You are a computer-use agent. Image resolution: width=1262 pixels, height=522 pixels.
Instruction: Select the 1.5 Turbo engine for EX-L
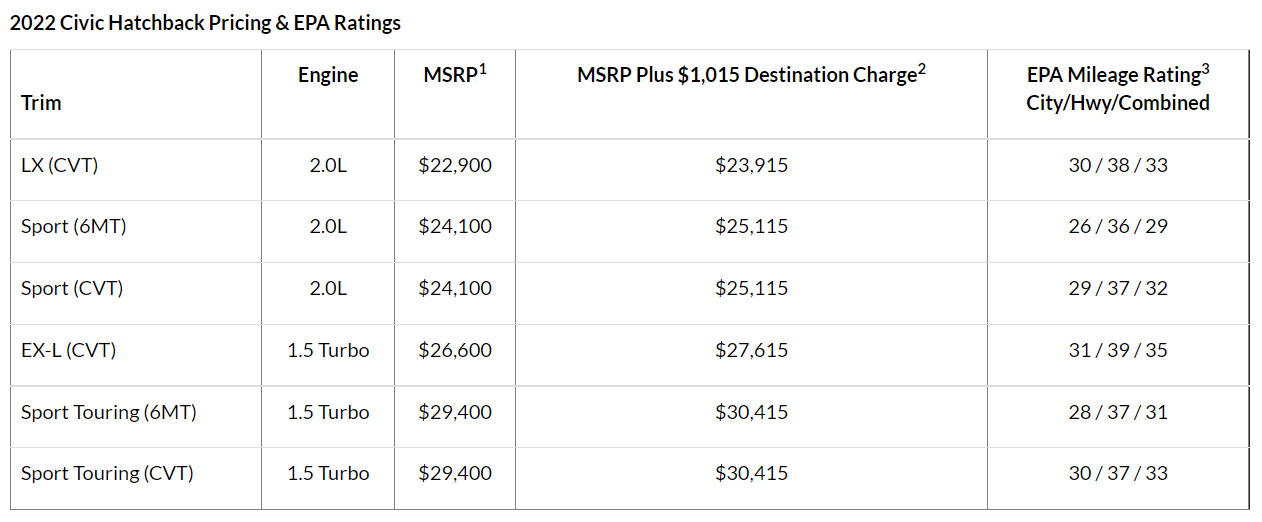coord(328,350)
